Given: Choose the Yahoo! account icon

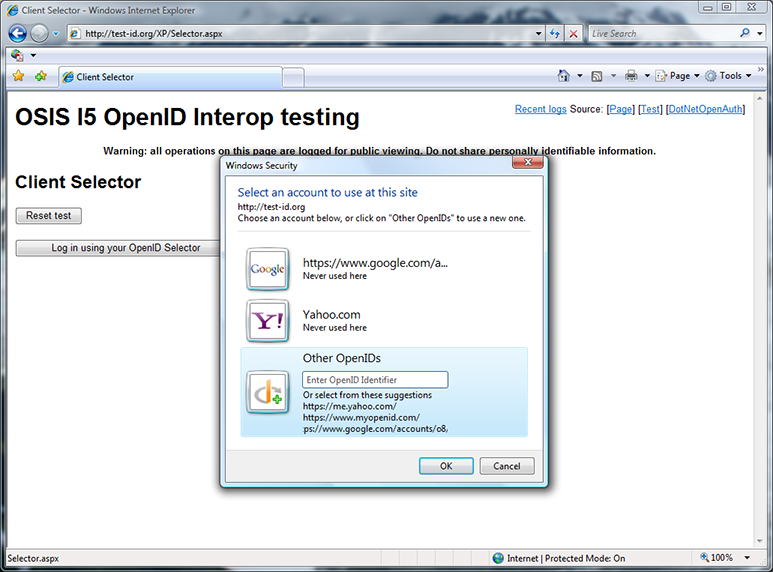Looking at the screenshot, I should pos(267,321).
